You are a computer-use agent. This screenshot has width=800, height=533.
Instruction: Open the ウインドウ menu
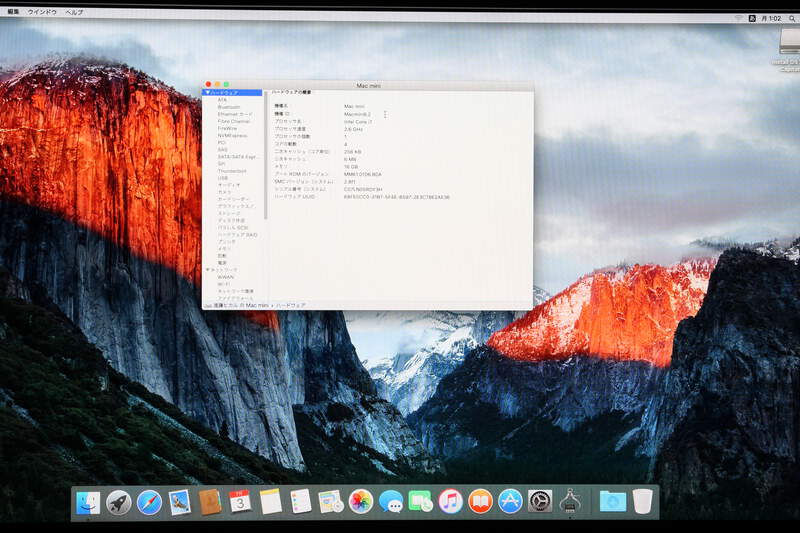click(x=42, y=12)
